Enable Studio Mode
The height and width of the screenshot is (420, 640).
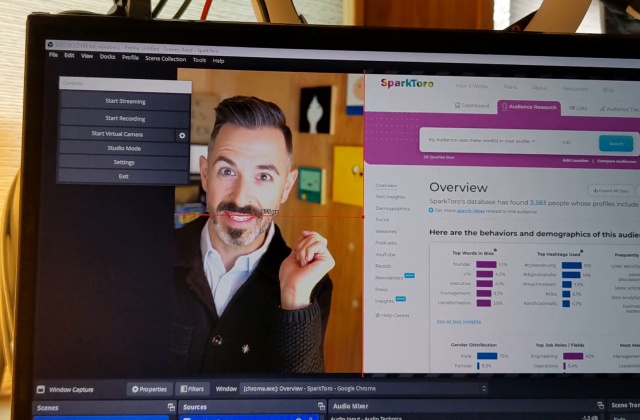(124, 148)
